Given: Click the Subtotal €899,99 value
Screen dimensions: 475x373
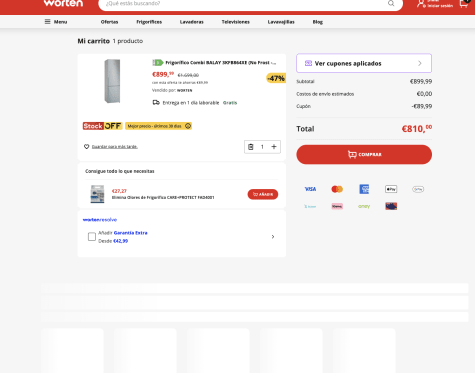Looking at the screenshot, I should click(x=421, y=81).
